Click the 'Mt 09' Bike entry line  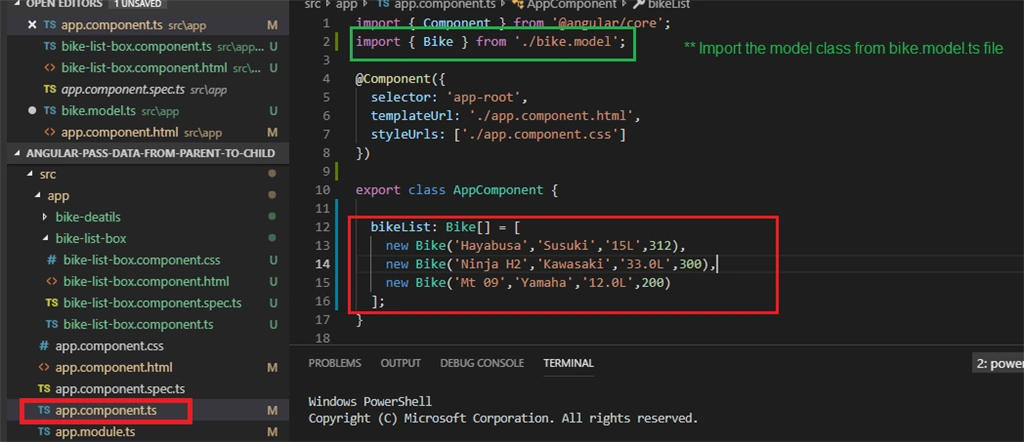[x=528, y=283]
